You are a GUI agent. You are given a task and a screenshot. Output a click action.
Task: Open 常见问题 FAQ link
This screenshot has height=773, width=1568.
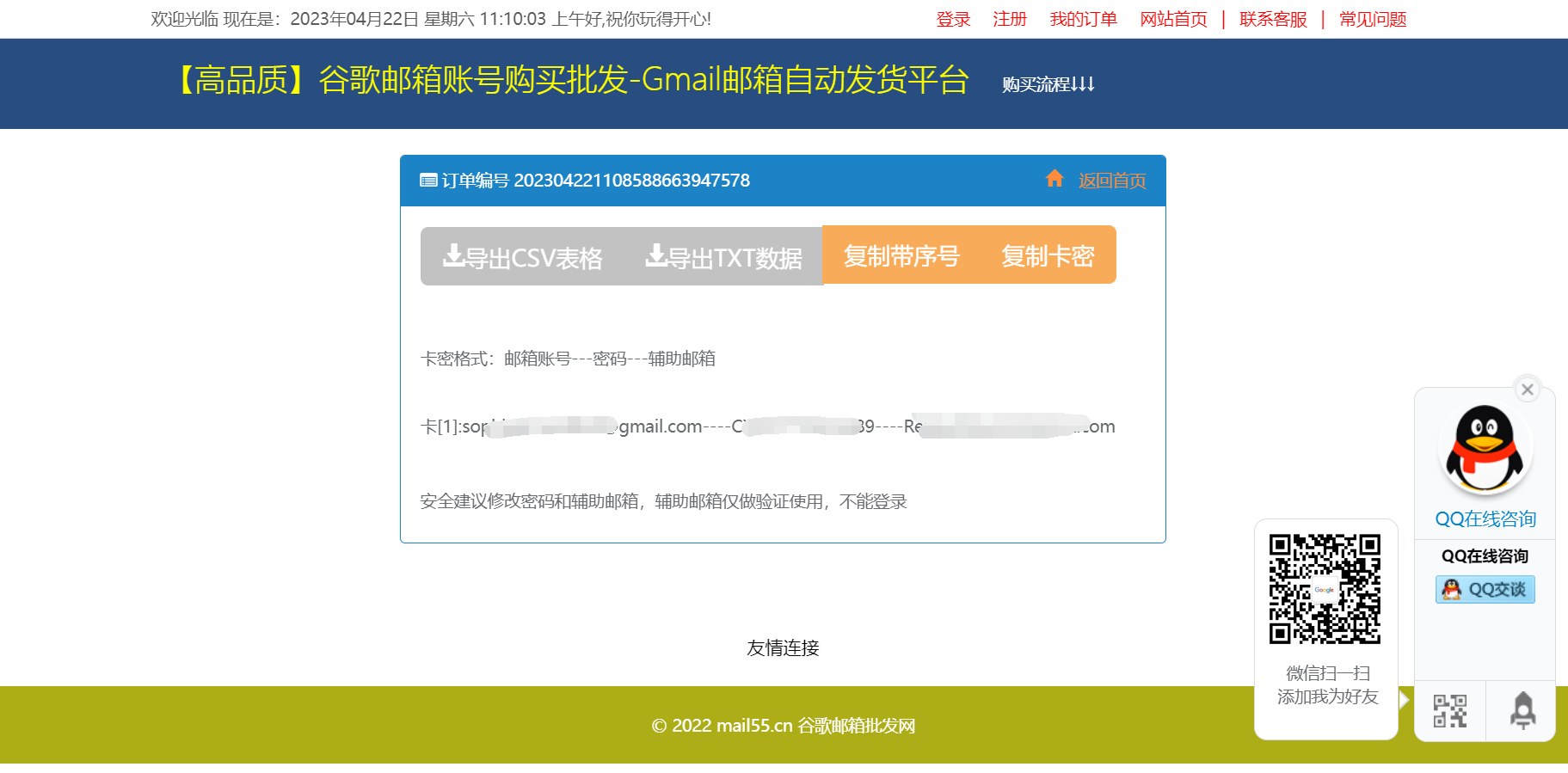(x=1373, y=19)
